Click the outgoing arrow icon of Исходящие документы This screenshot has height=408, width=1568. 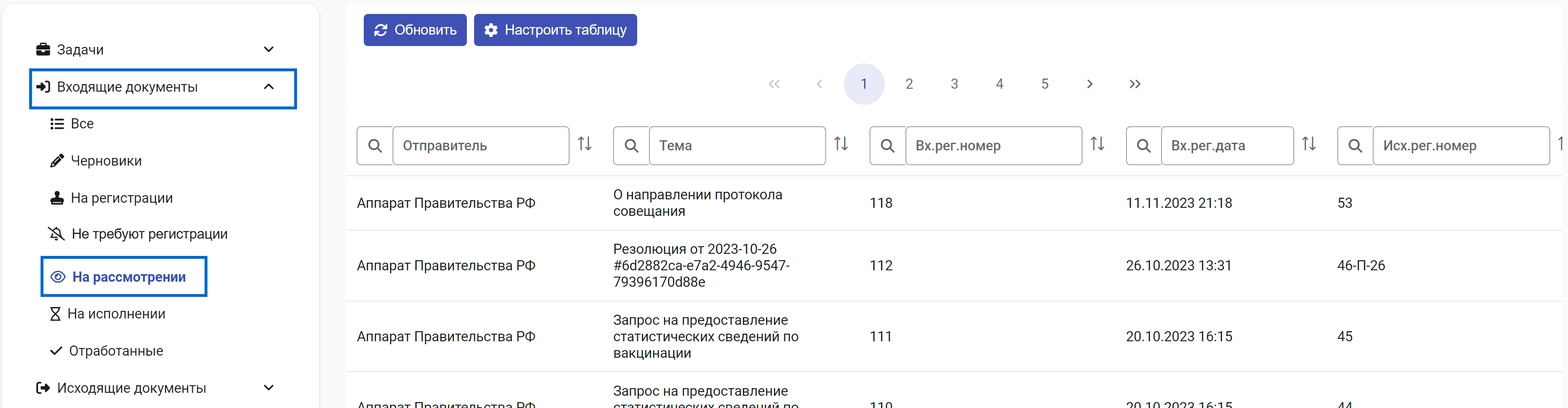(43, 388)
